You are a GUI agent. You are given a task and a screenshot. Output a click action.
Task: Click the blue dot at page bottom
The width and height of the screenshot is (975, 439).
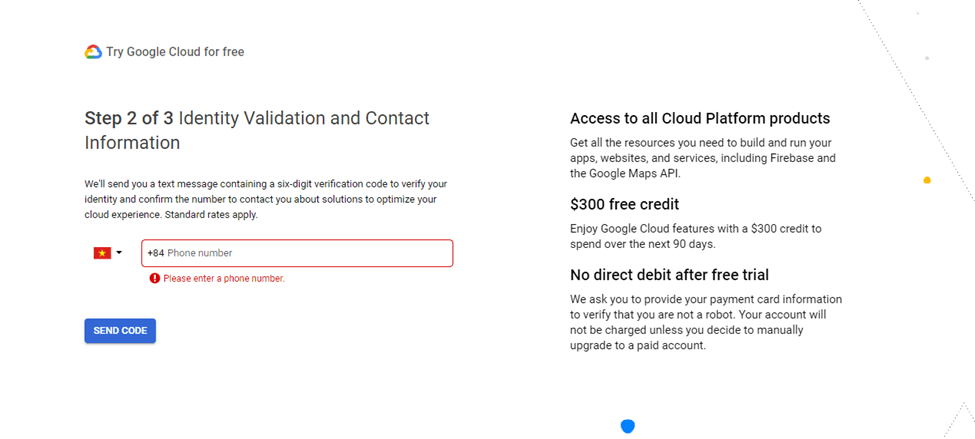(628, 427)
